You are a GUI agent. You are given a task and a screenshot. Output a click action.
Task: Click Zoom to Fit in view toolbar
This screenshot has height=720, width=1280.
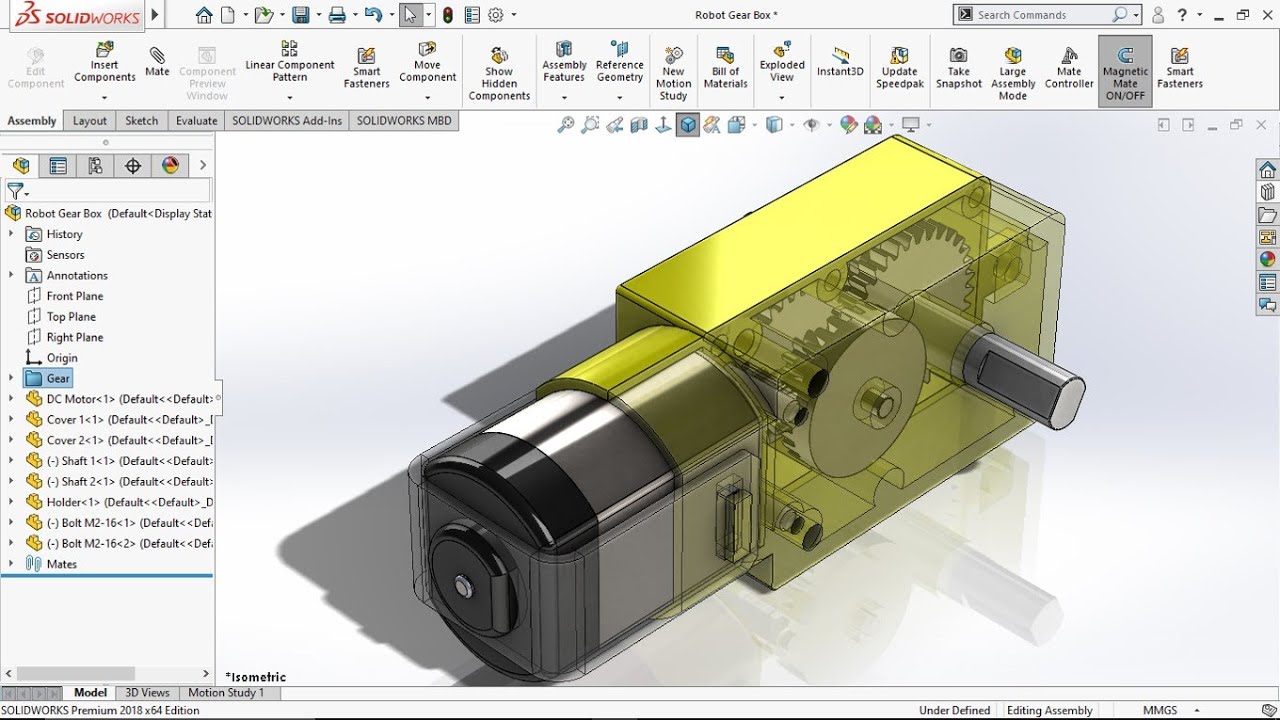(566, 125)
